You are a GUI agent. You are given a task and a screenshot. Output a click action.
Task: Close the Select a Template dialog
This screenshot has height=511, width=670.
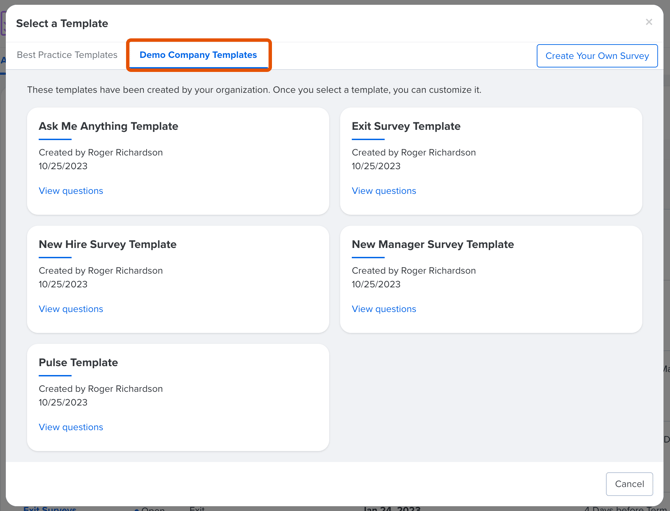click(x=648, y=22)
